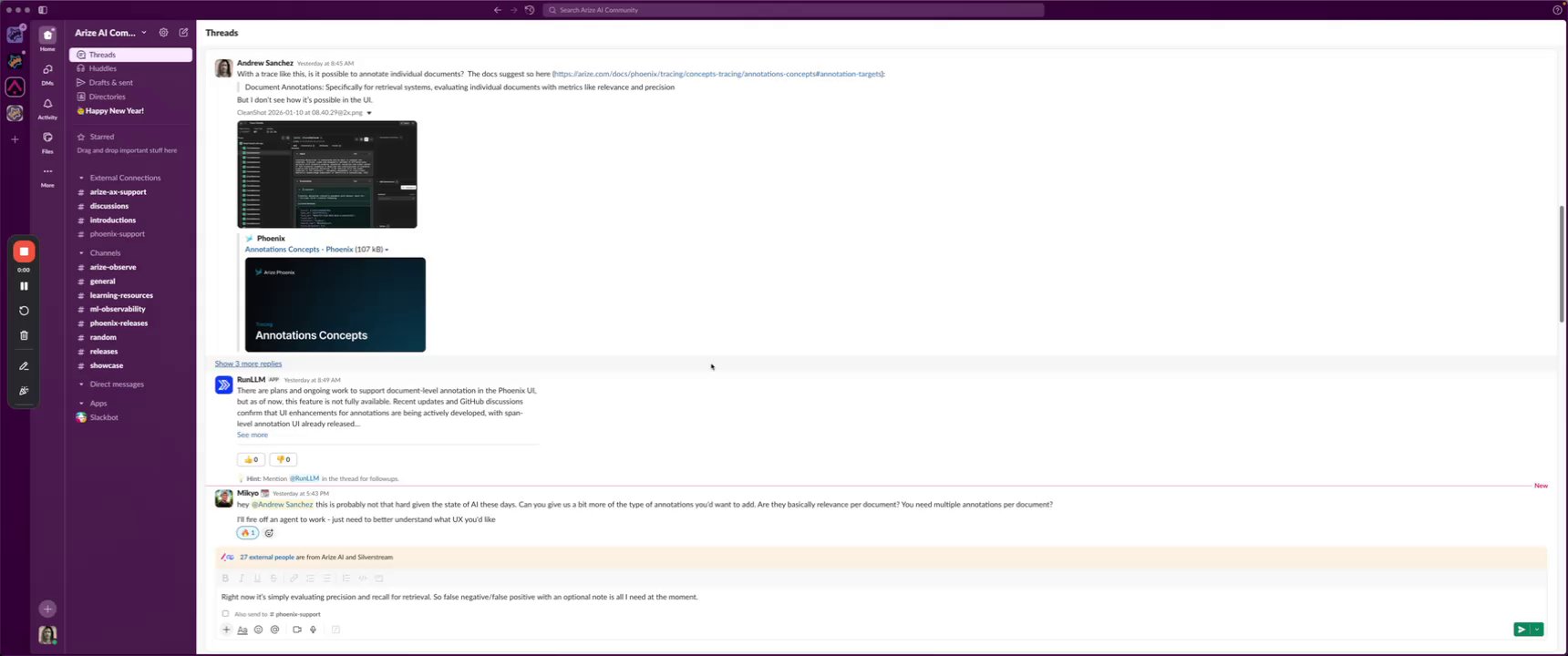Switch to the Arize workspace icon
Screen dimensions: 1568x656
pos(15,87)
